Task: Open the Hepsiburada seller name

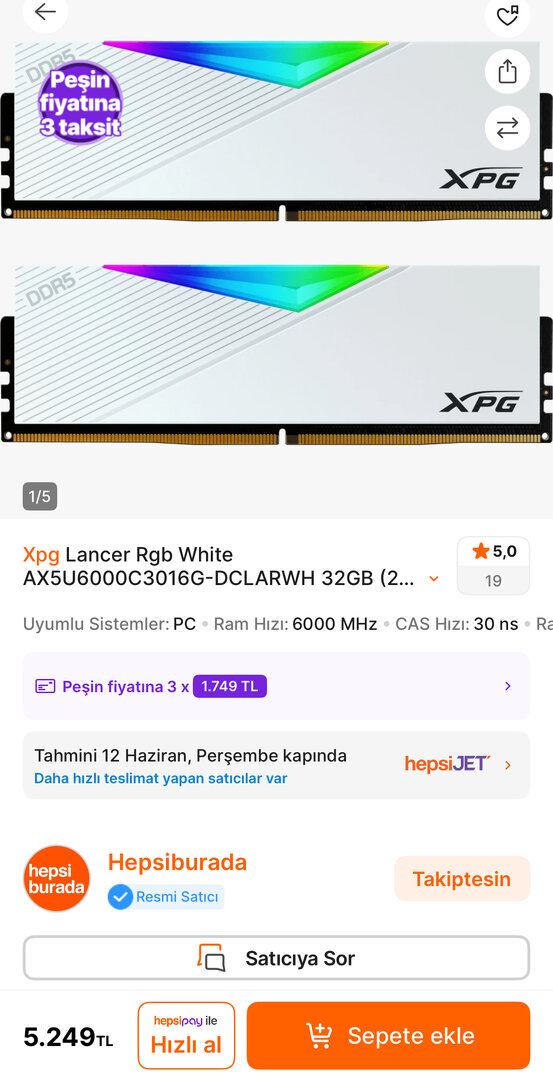Action: click(177, 862)
